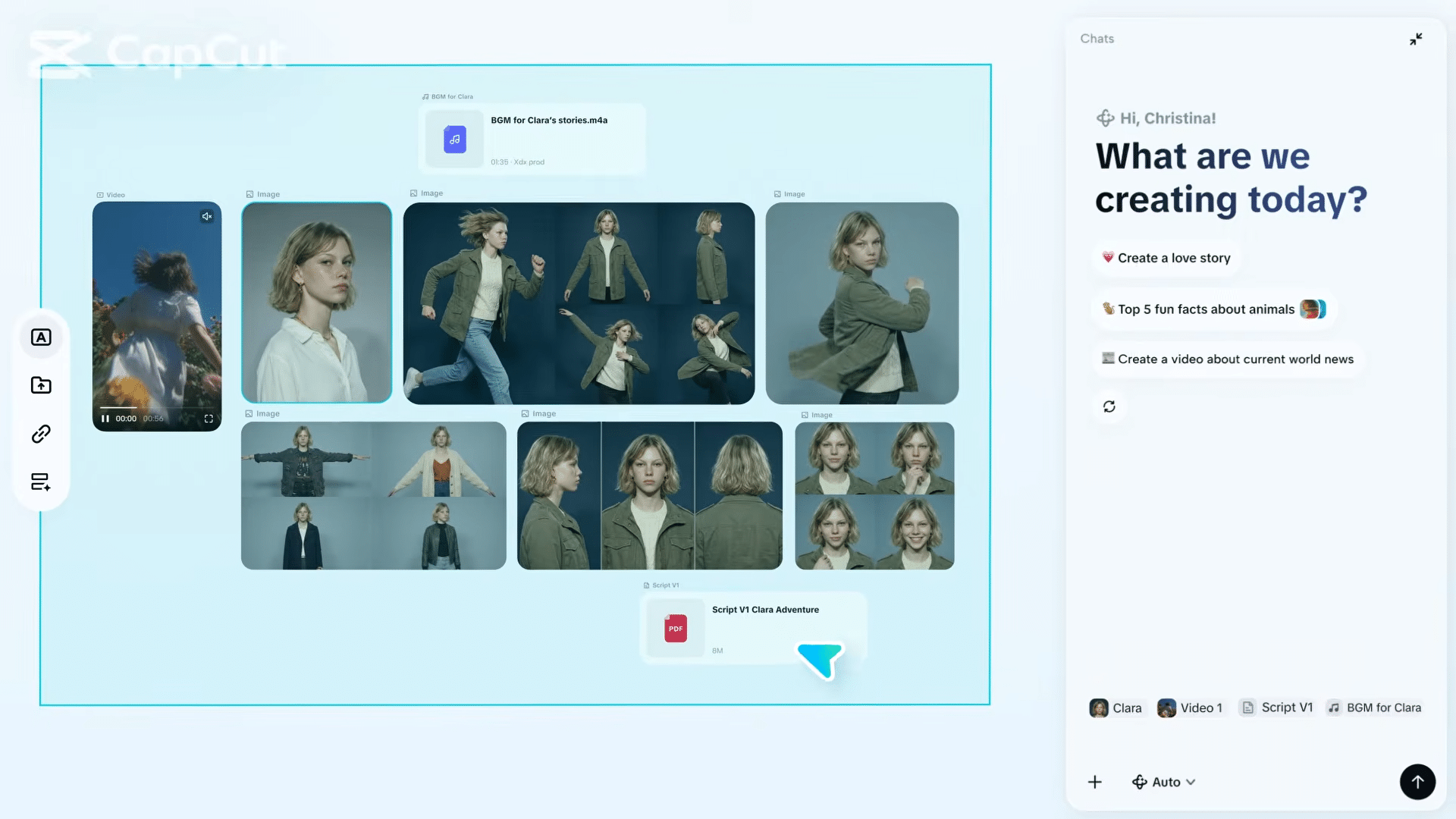This screenshot has width=1456, height=819.
Task: Unmute the video clip audio
Action: tap(206, 217)
